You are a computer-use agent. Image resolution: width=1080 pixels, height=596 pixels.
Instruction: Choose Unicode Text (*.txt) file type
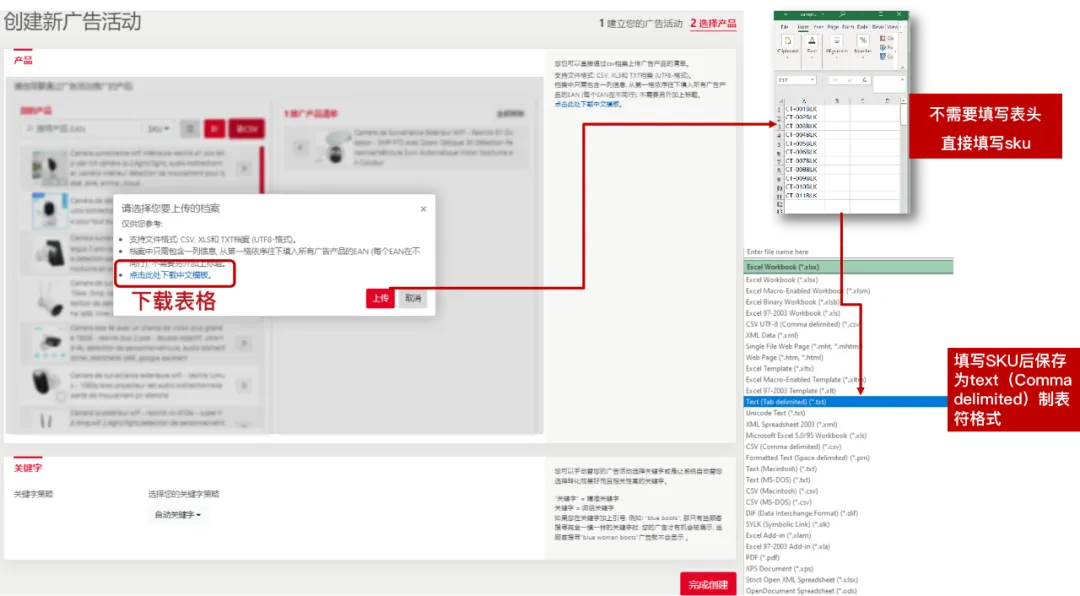coord(776,413)
